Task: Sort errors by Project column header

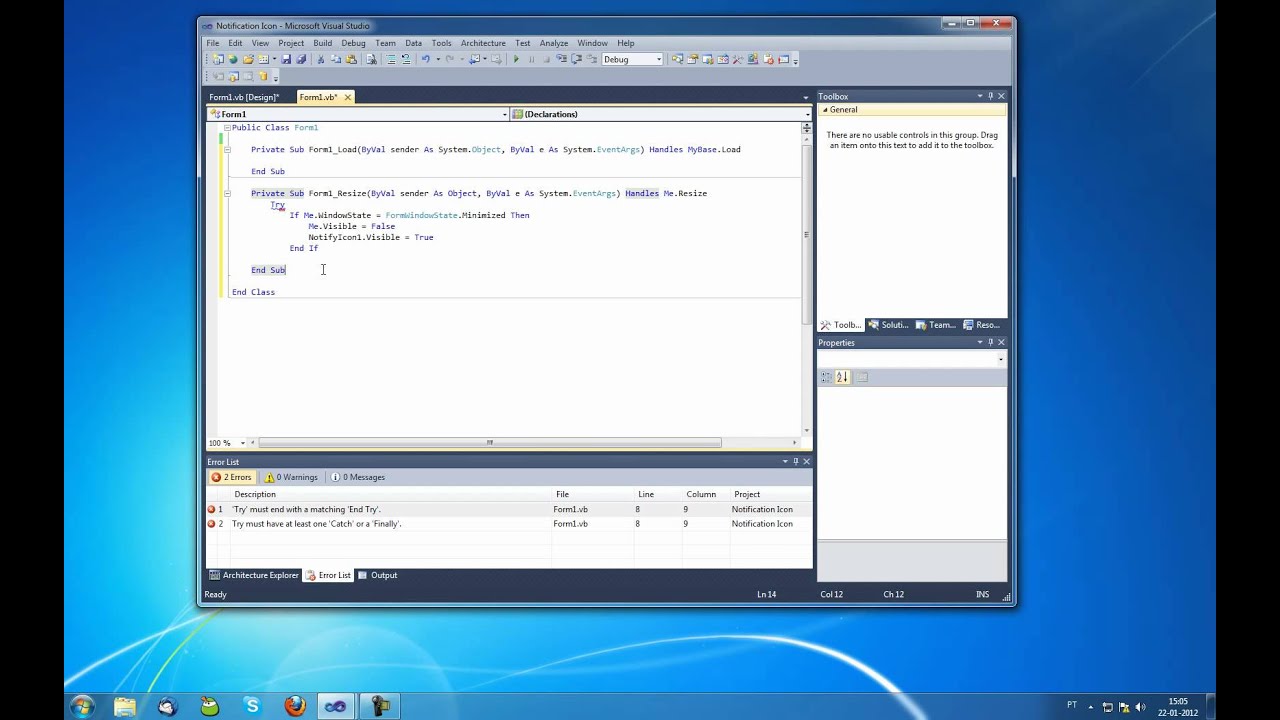Action: click(770, 494)
